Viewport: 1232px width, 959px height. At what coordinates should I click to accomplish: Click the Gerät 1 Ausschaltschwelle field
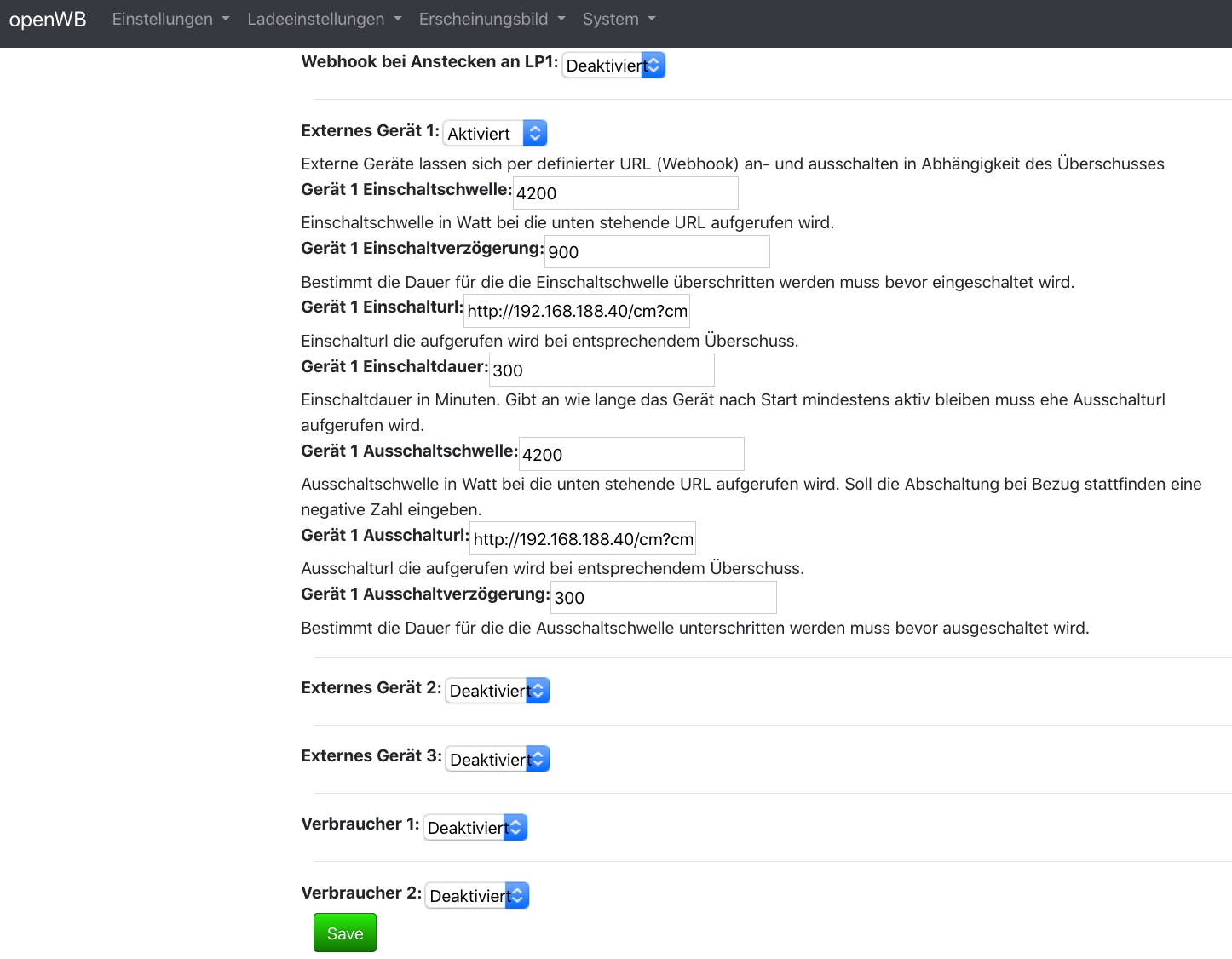click(x=631, y=455)
